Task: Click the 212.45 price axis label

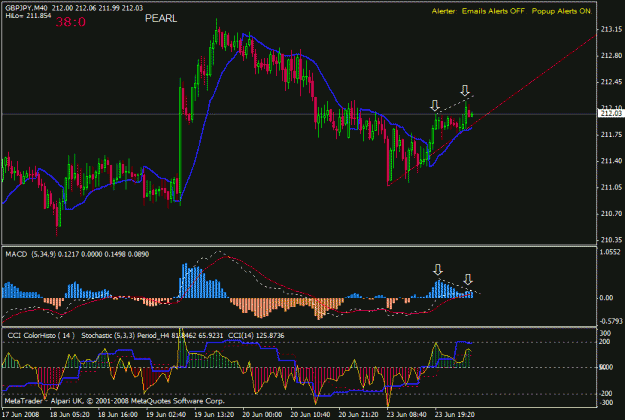Action: [611, 82]
